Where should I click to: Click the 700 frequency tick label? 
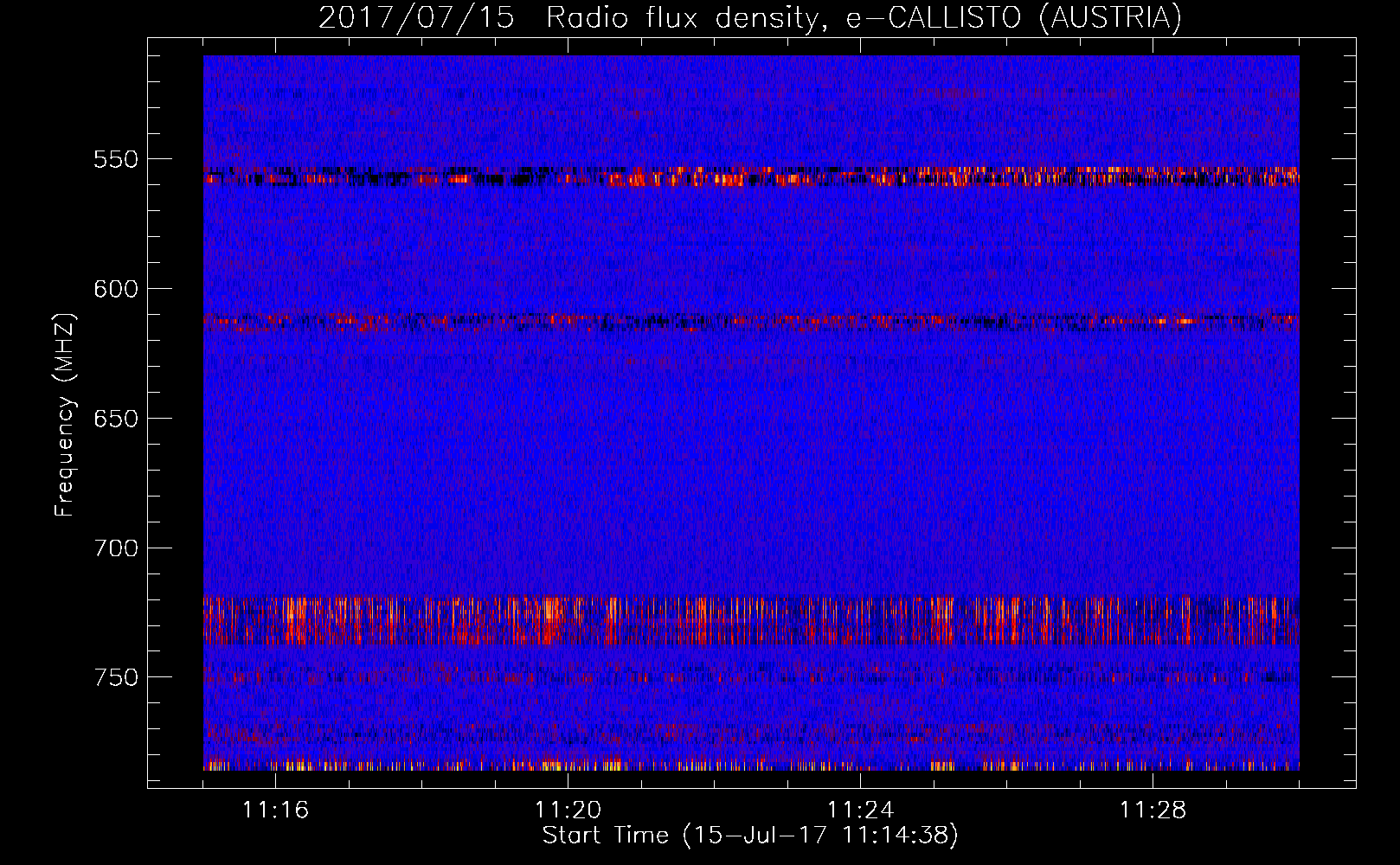tap(115, 548)
